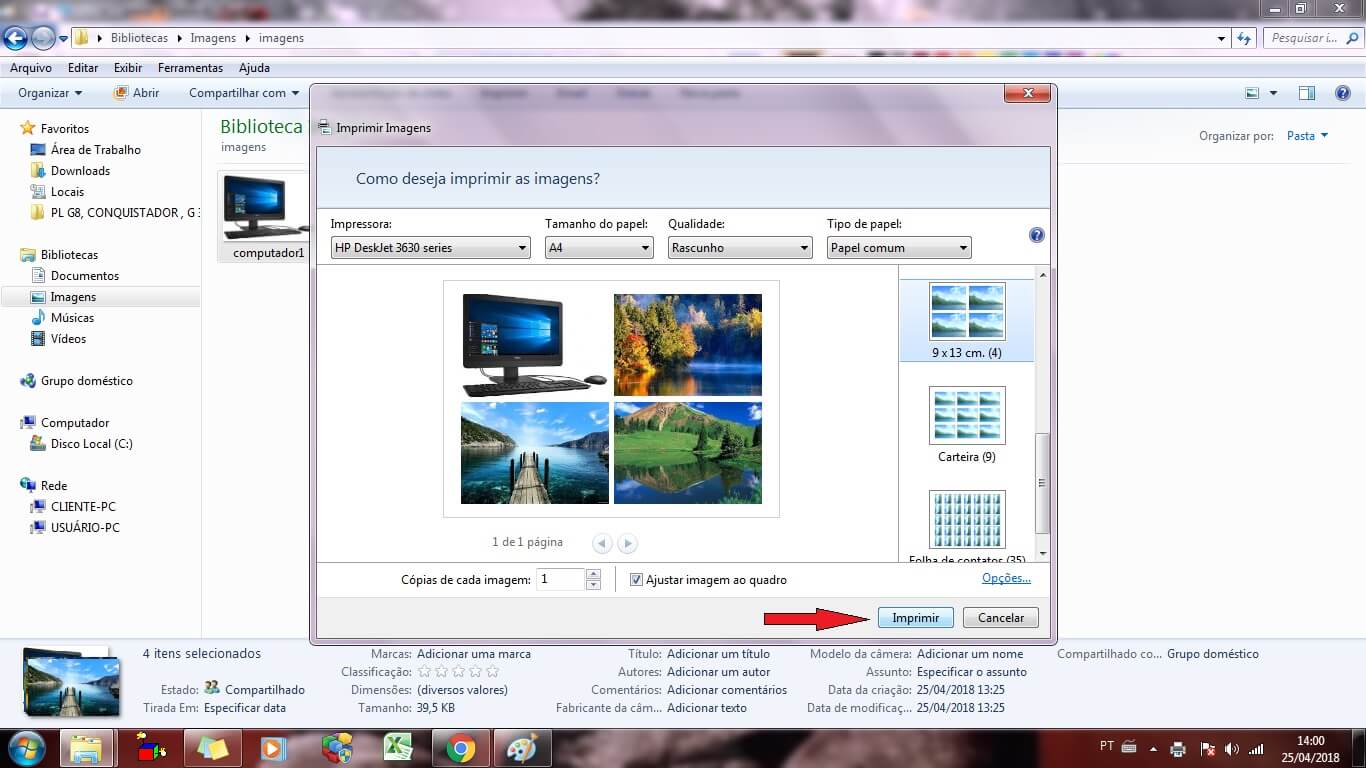This screenshot has height=768, width=1366.
Task: Expand the Tamanho do papel dropdown
Action: (599, 248)
